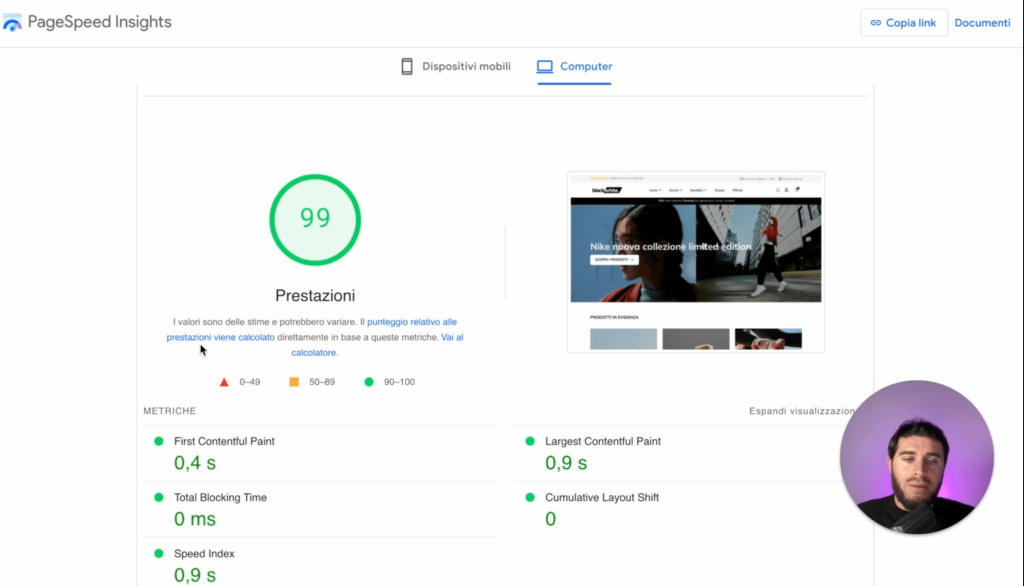The height and width of the screenshot is (586, 1024).
Task: Click the red triangle 0–49 legend icon
Action: 224,382
